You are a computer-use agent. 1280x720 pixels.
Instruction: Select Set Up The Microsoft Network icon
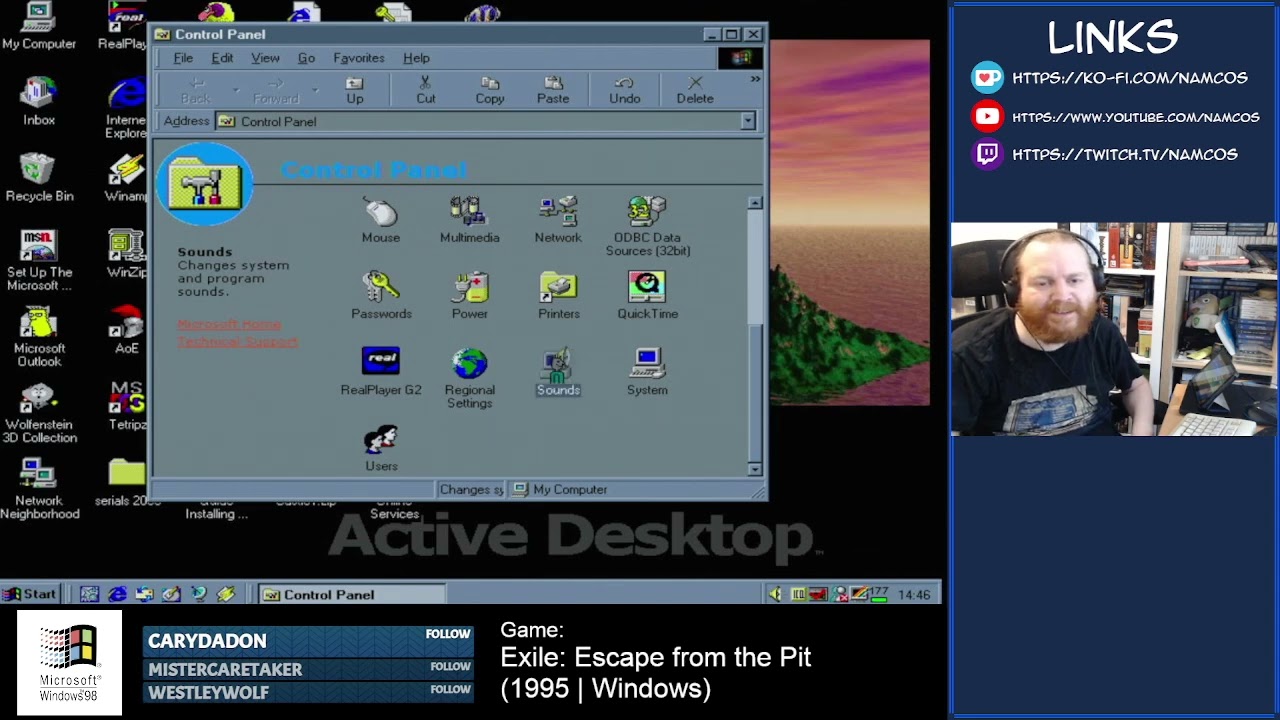pyautogui.click(x=39, y=260)
